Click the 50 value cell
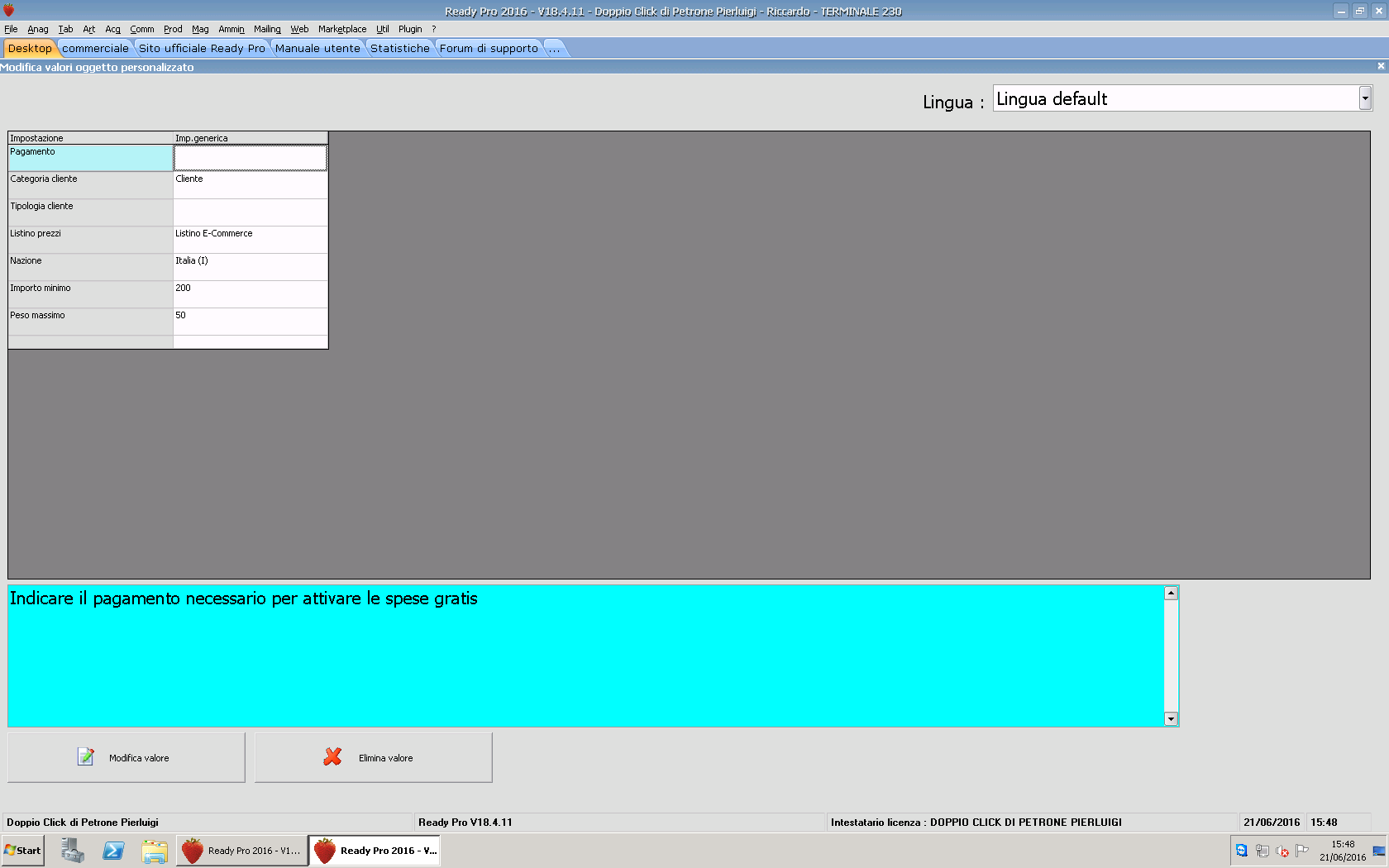Image resolution: width=1389 pixels, height=868 pixels. pyautogui.click(x=251, y=322)
